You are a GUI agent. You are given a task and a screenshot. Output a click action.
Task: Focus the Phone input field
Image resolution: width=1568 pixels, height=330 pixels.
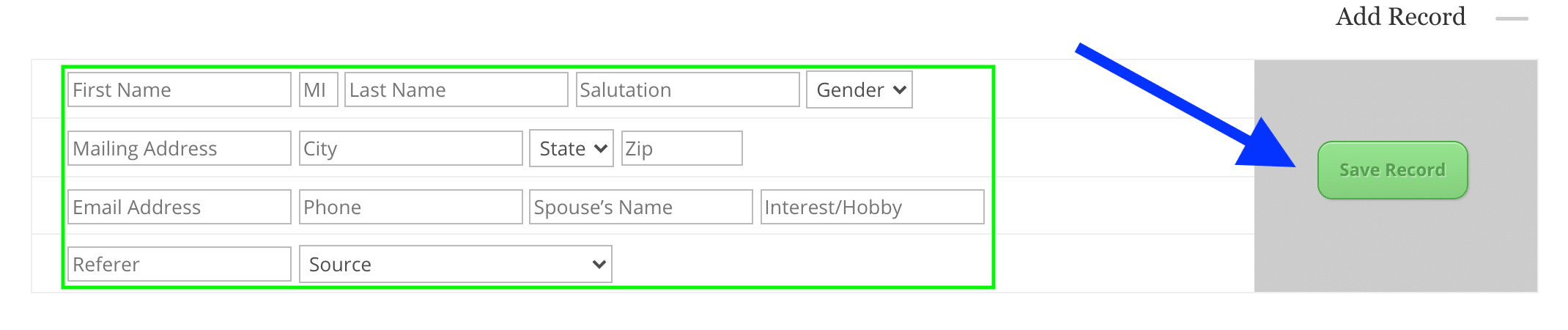[x=410, y=207]
